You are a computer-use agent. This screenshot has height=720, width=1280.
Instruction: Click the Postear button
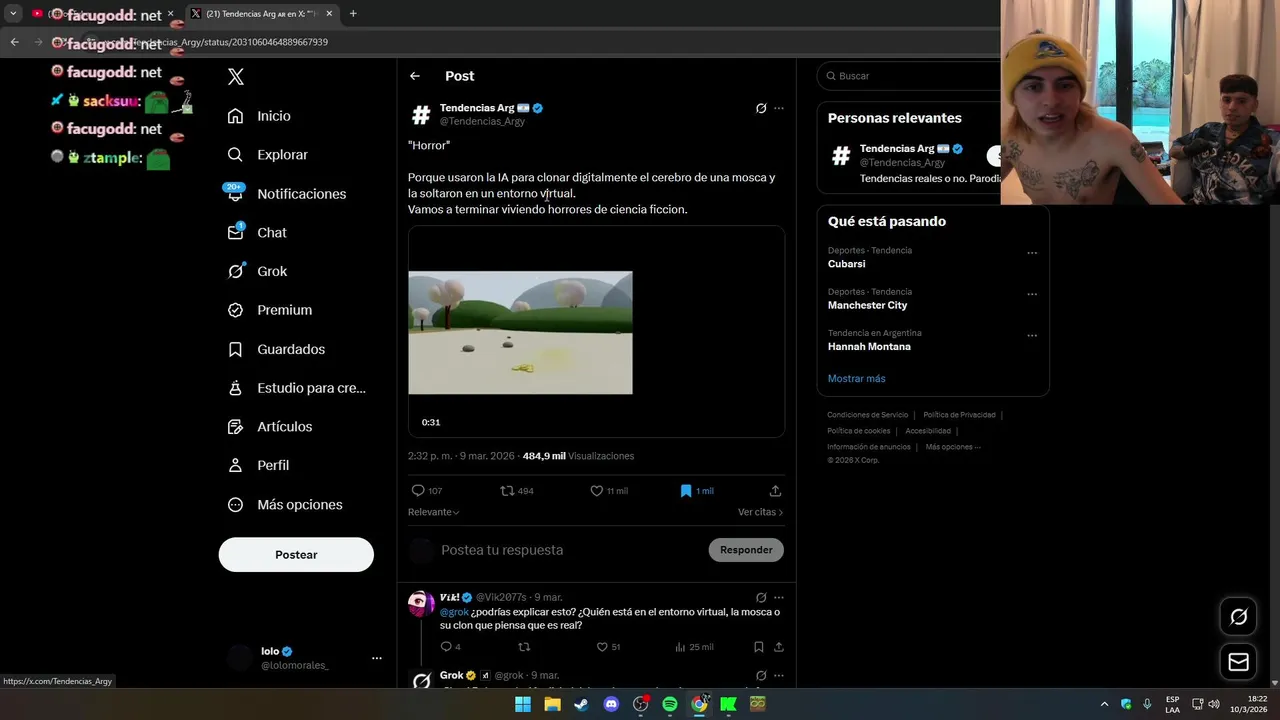pyautogui.click(x=296, y=555)
